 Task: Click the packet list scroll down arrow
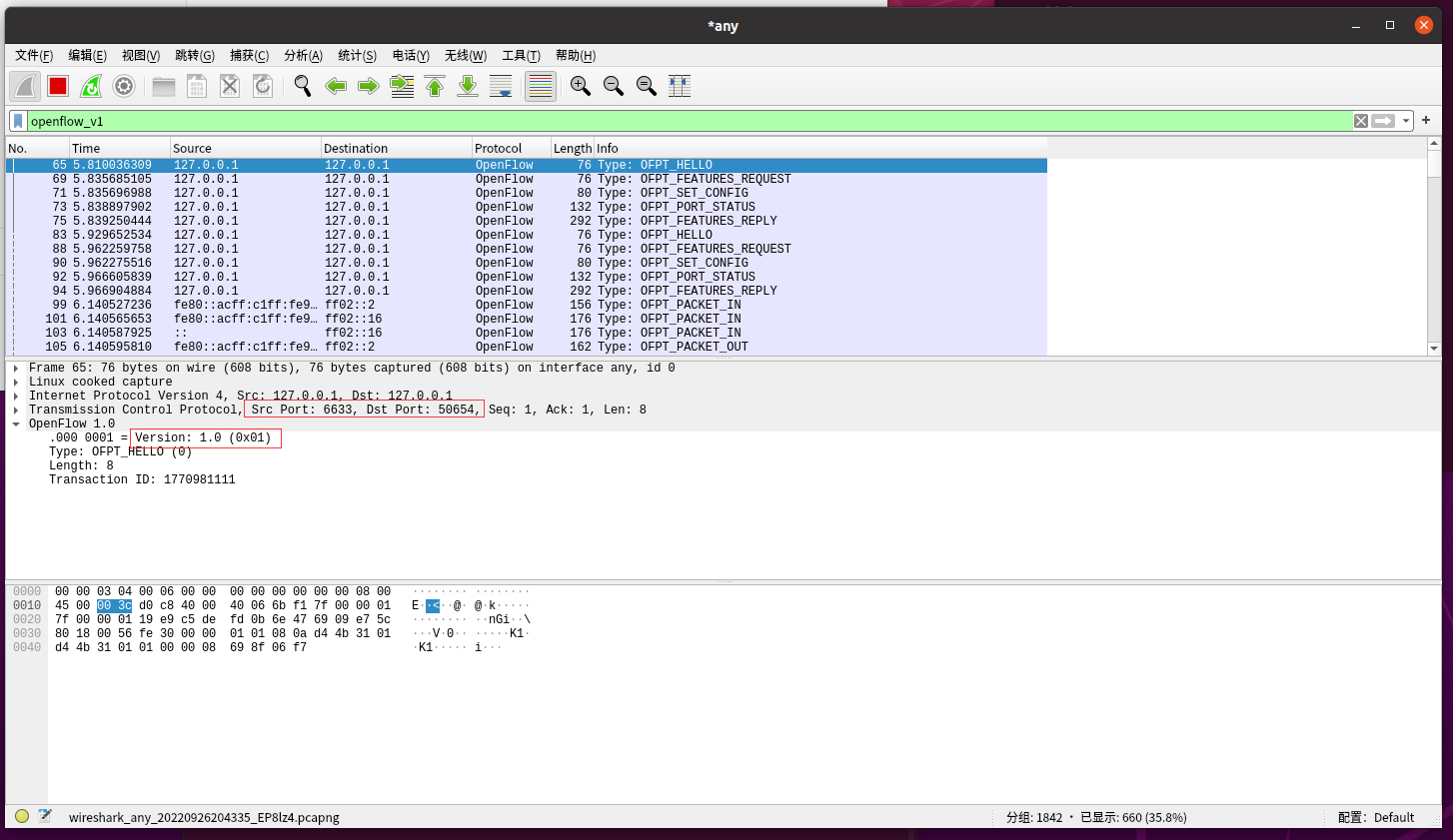[x=1434, y=349]
